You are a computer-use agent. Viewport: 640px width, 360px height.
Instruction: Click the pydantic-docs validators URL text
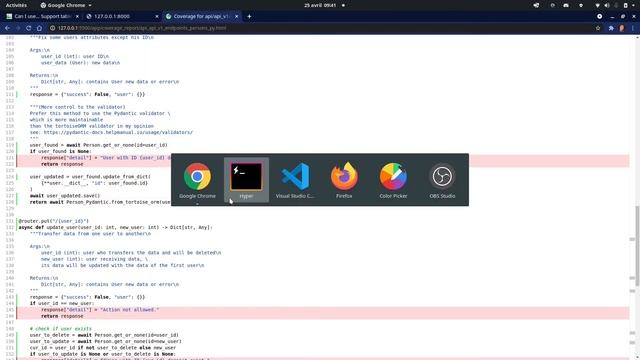(x=118, y=132)
